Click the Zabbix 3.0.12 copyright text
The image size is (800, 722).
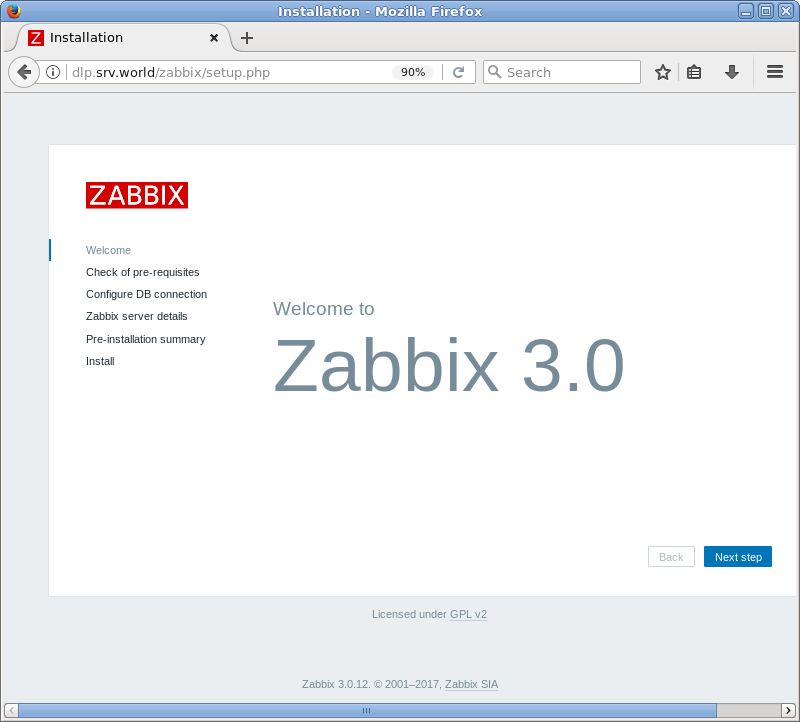(x=371, y=684)
